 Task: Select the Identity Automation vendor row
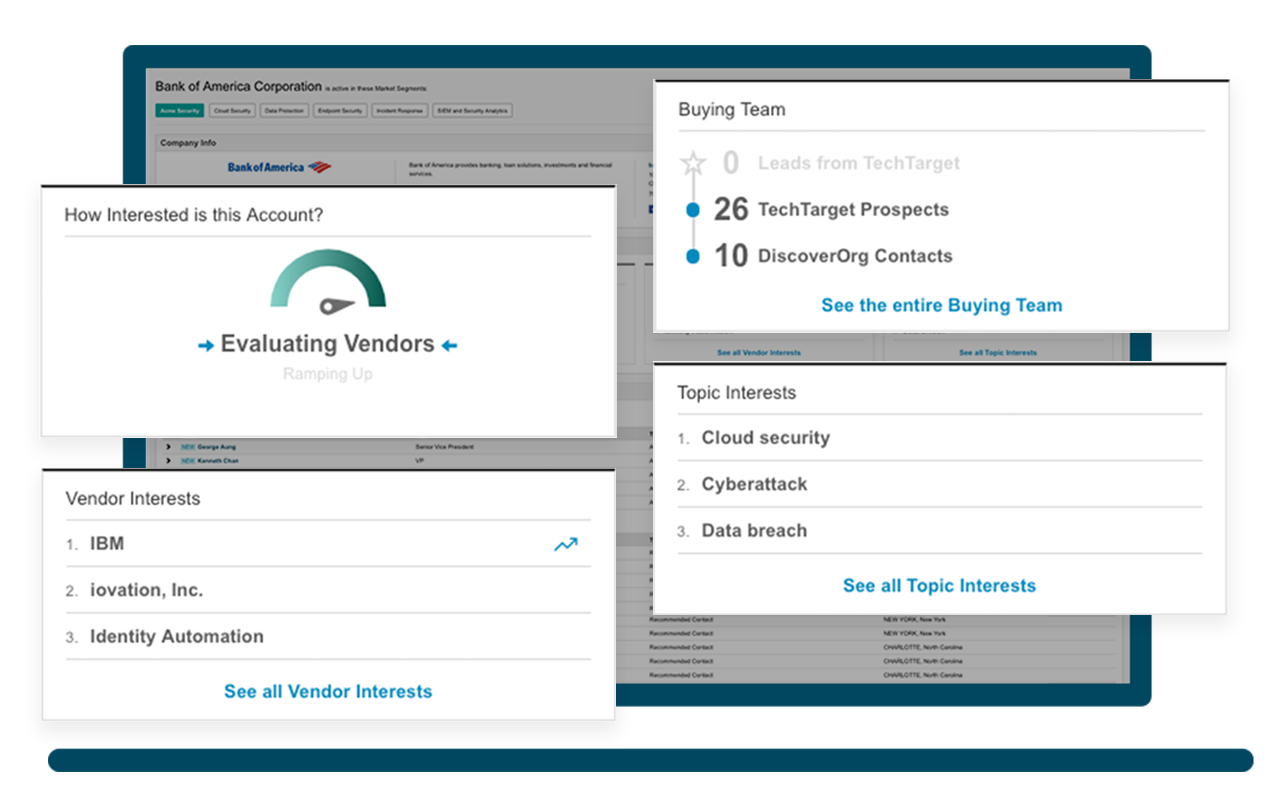[x=328, y=636]
